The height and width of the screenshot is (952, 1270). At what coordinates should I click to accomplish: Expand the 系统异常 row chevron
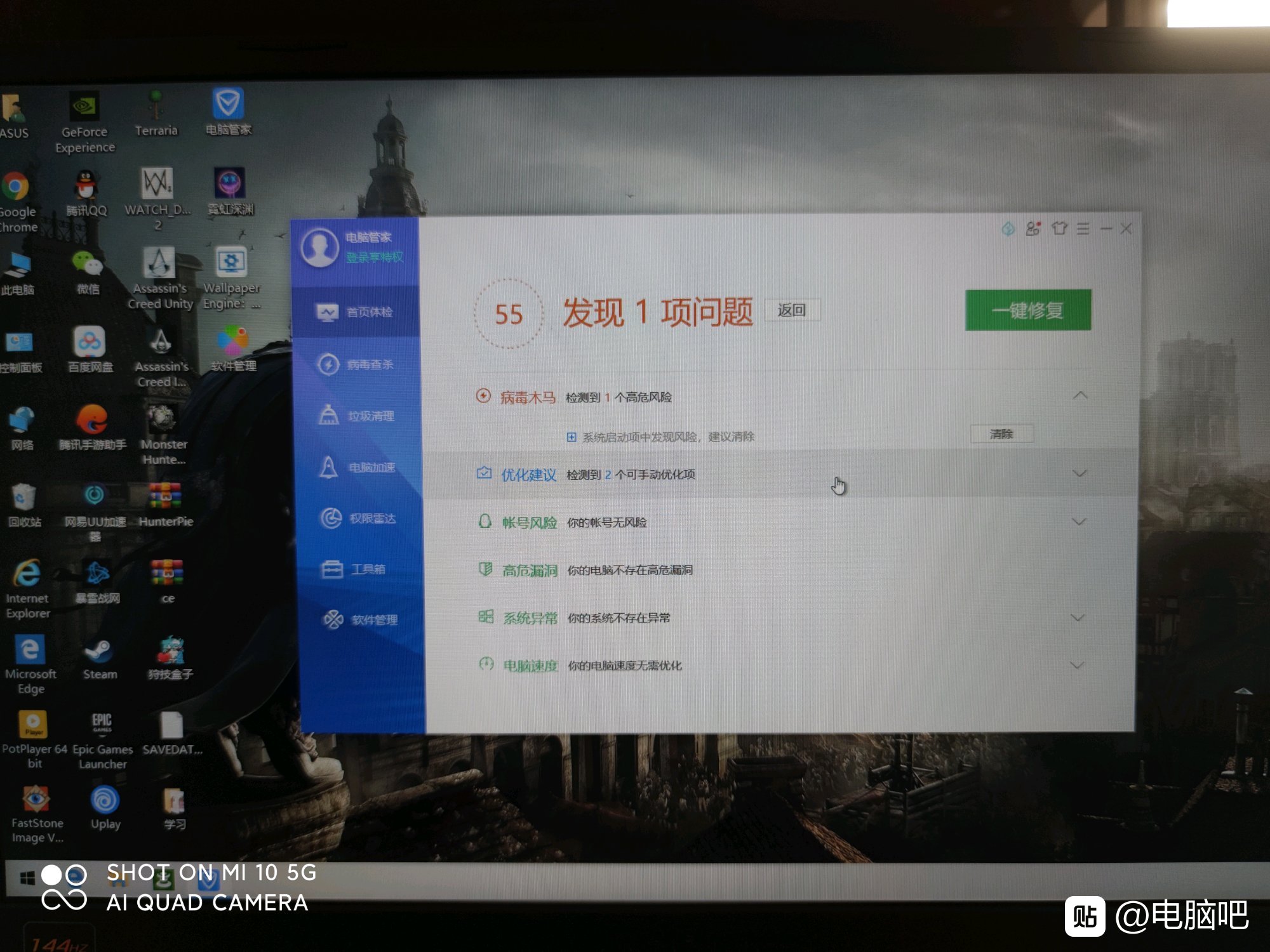tap(1078, 618)
